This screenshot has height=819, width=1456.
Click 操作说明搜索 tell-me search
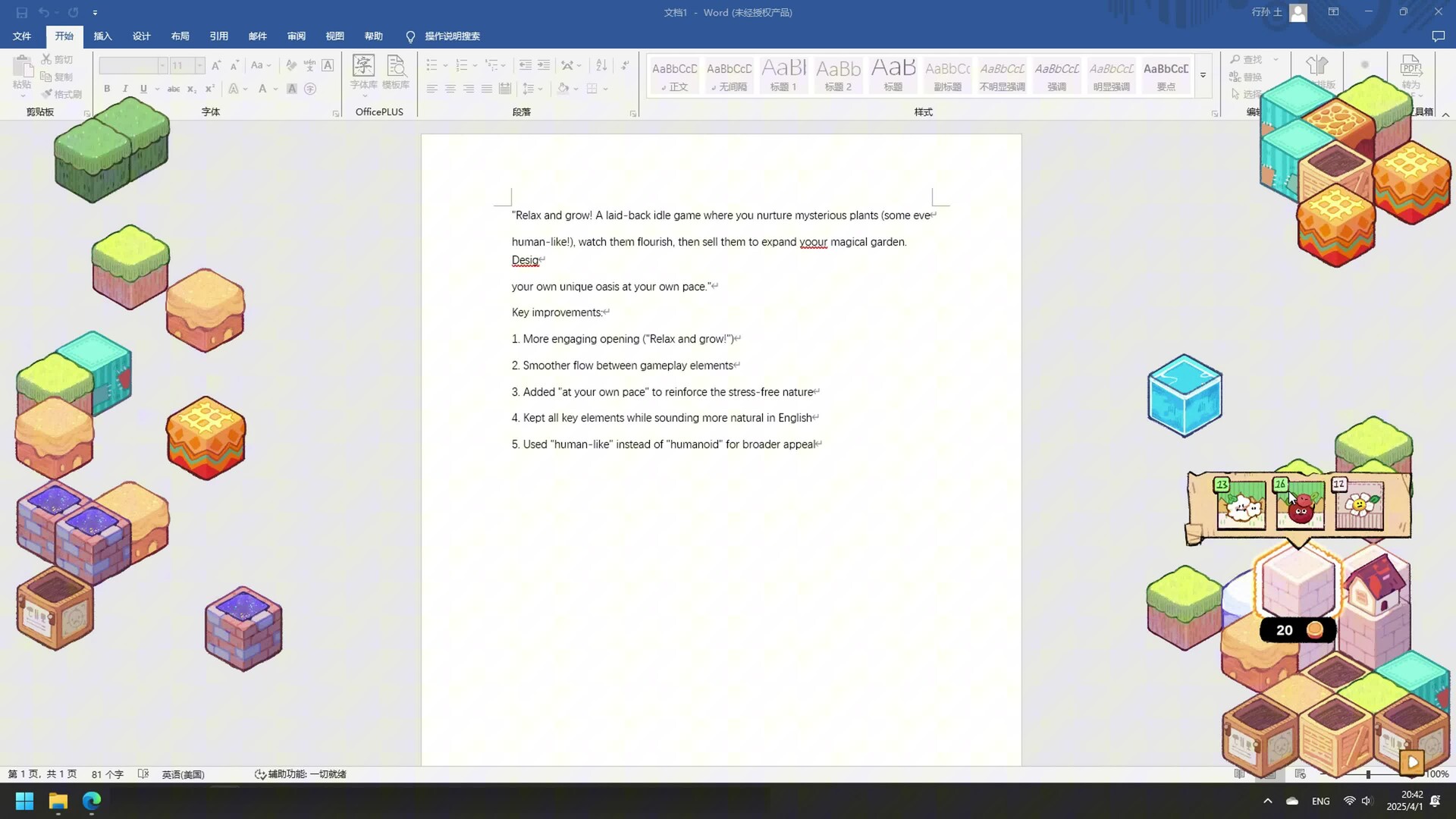[x=452, y=36]
